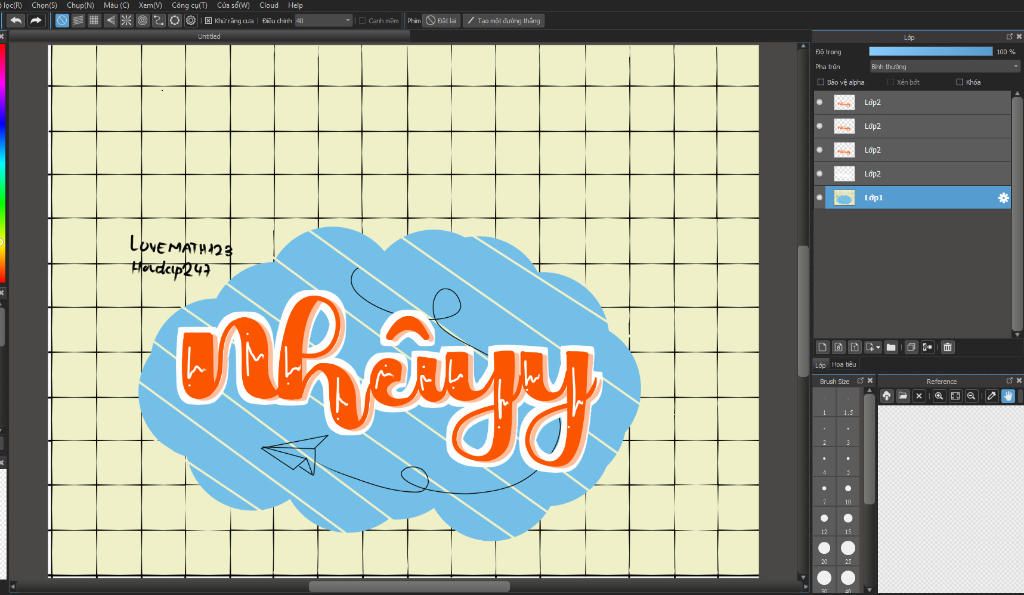Open the Cửa sổ(W) menu
Screen dimensions: 1024x595
233,5
